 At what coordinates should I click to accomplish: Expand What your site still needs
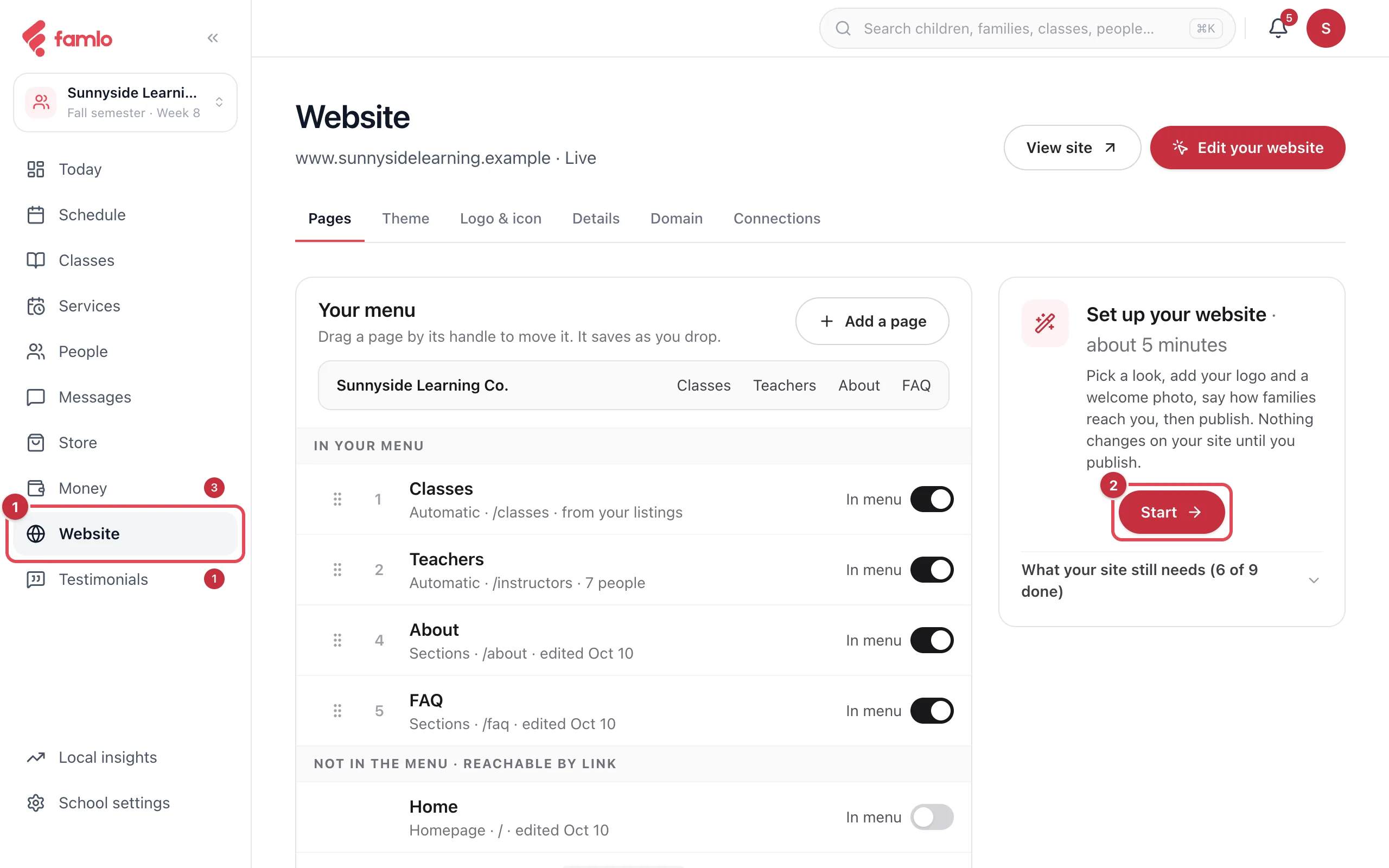[1171, 580]
